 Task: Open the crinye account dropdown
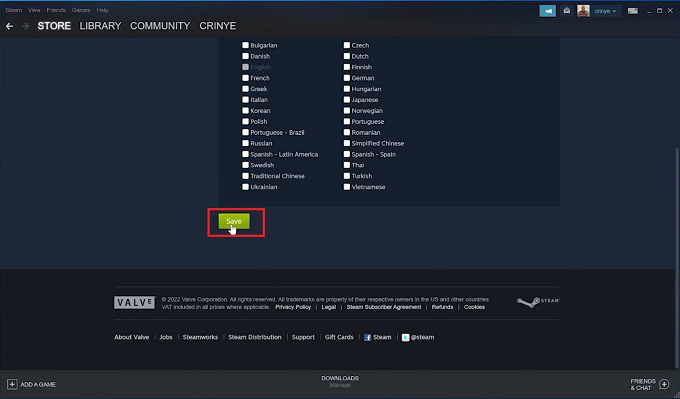pyautogui.click(x=605, y=11)
